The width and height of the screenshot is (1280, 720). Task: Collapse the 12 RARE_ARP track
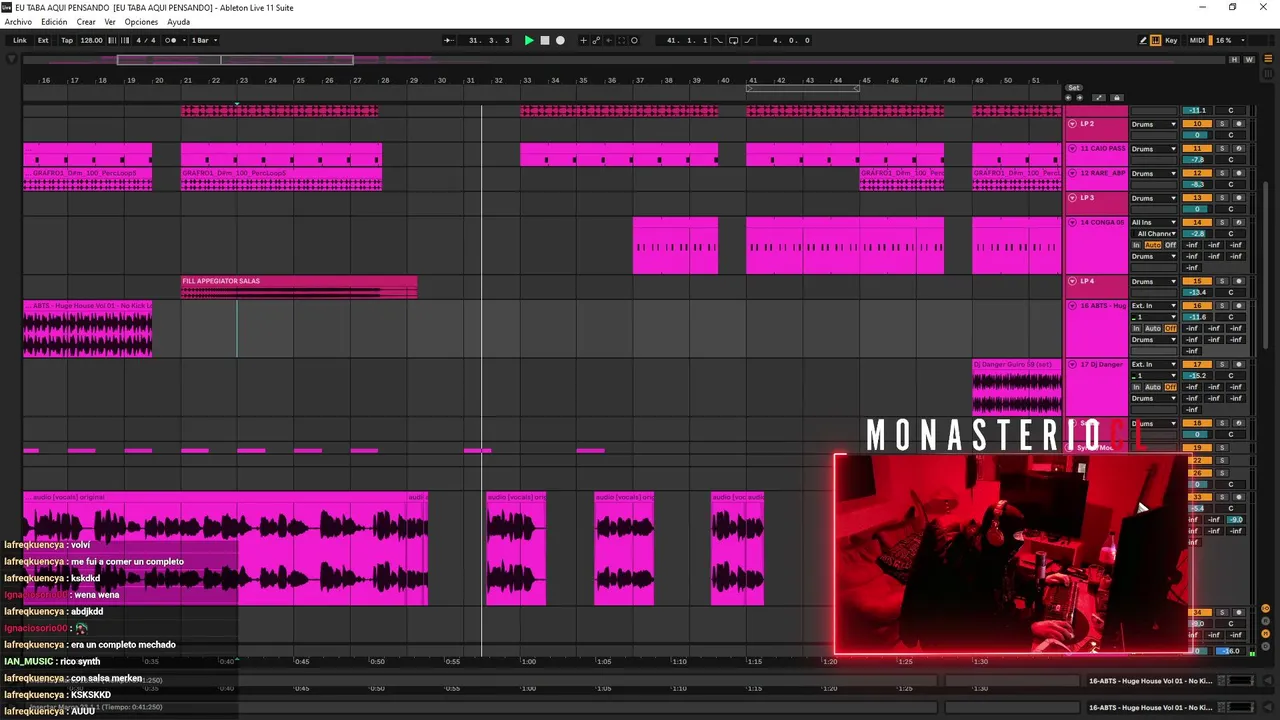(1072, 174)
